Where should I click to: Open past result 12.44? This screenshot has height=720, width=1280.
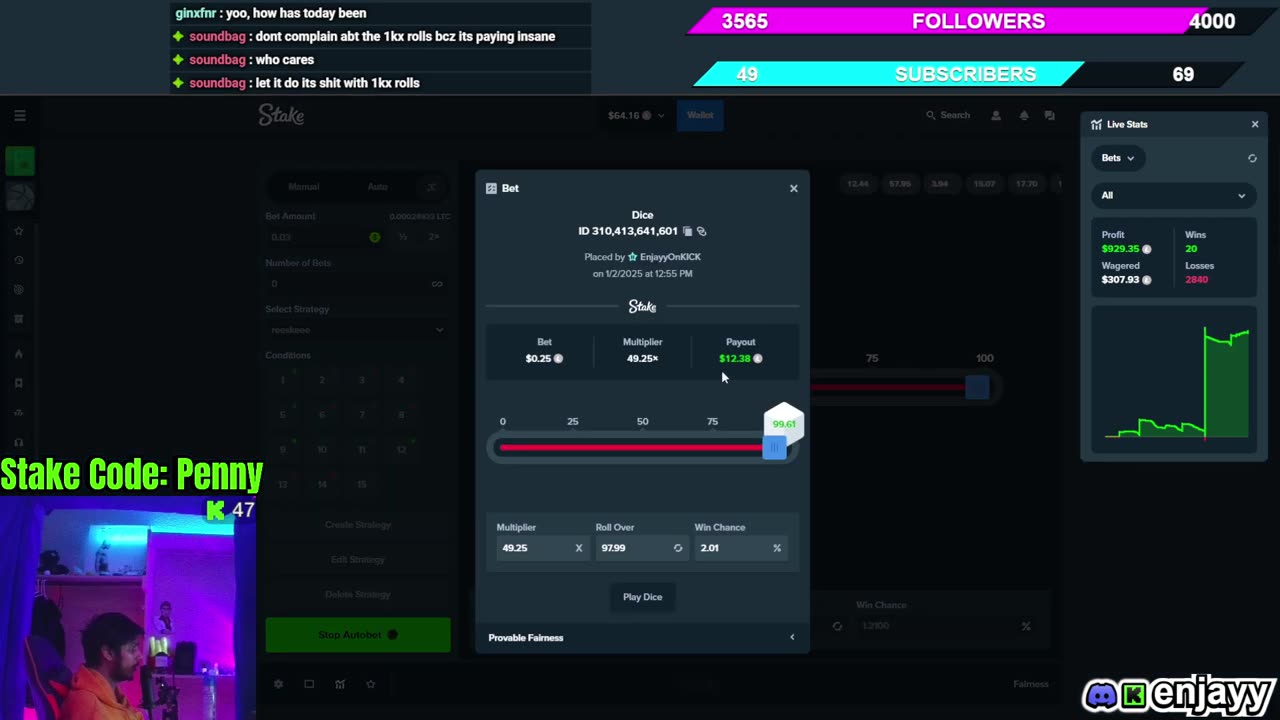[858, 184]
